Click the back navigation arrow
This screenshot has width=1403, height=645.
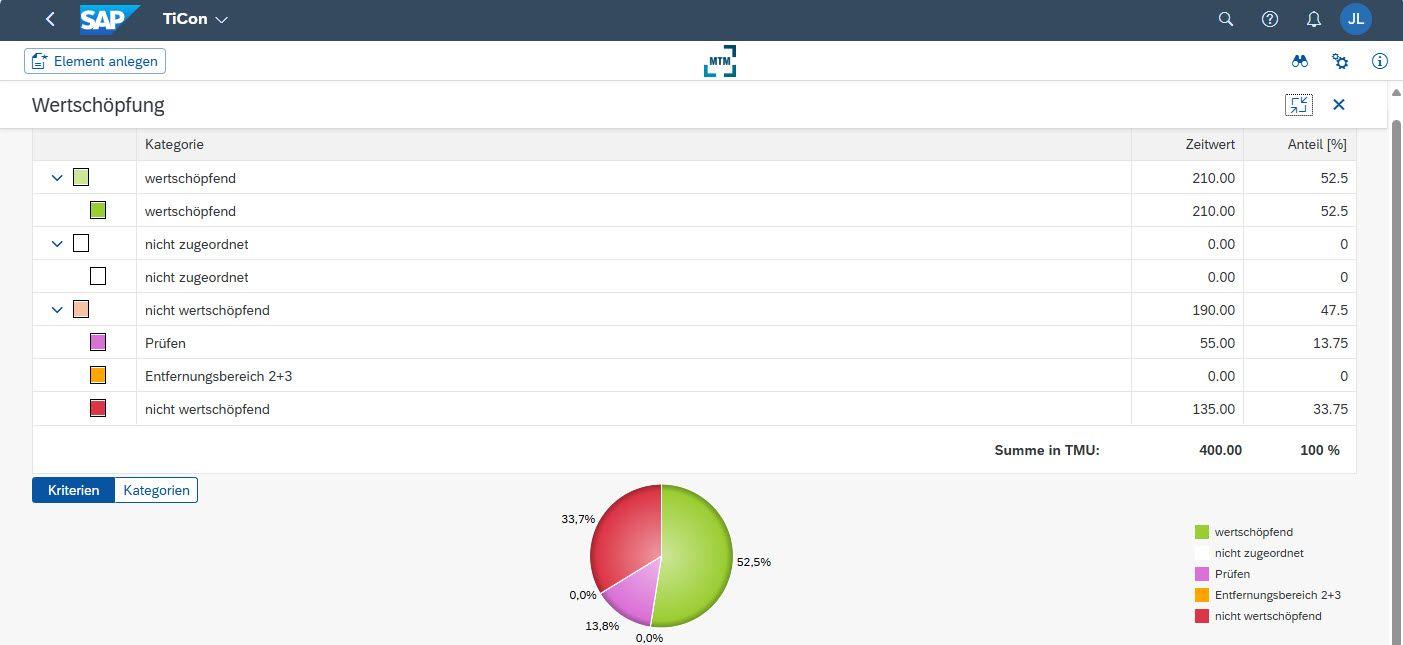click(x=50, y=19)
